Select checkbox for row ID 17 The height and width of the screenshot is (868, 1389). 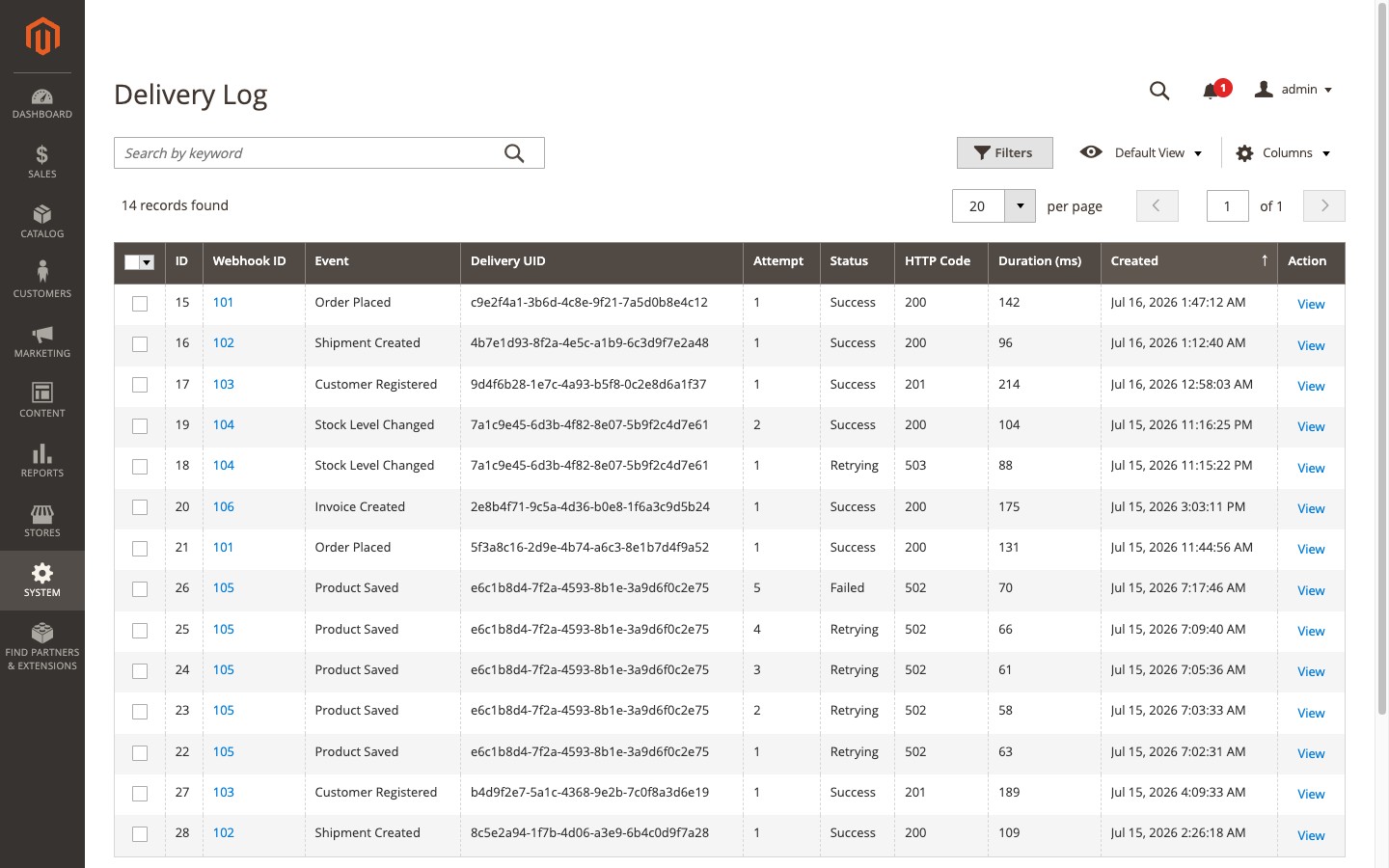[x=140, y=385]
